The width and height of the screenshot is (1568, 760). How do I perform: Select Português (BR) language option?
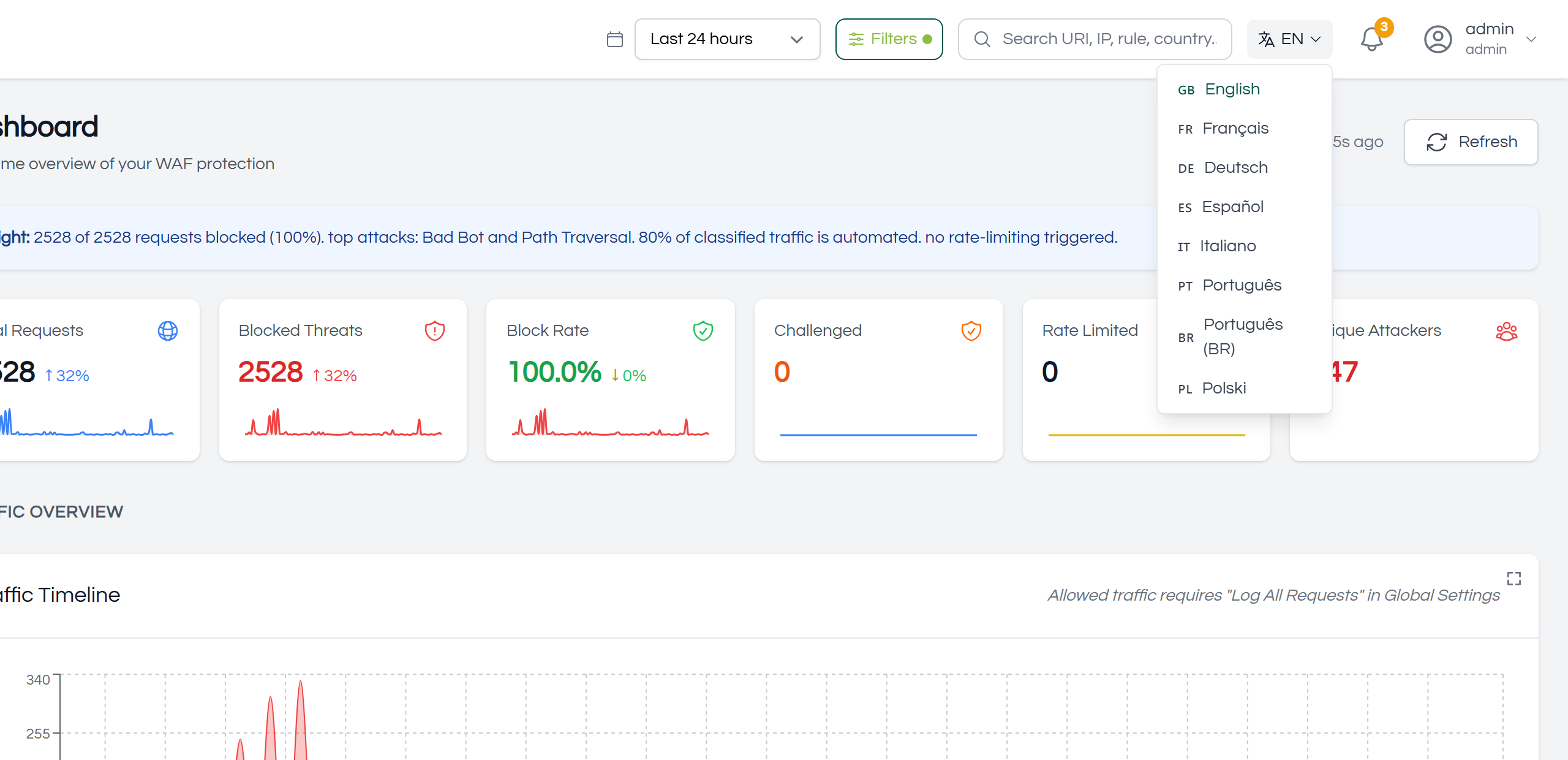(x=1244, y=336)
